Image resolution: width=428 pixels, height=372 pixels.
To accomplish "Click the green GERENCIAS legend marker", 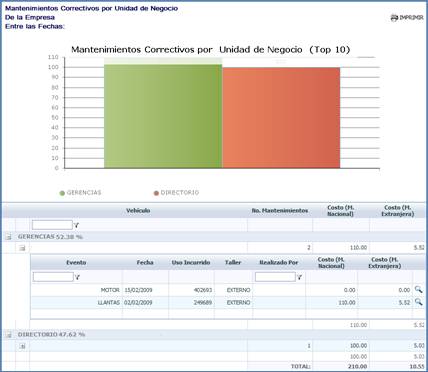I will (x=62, y=193).
